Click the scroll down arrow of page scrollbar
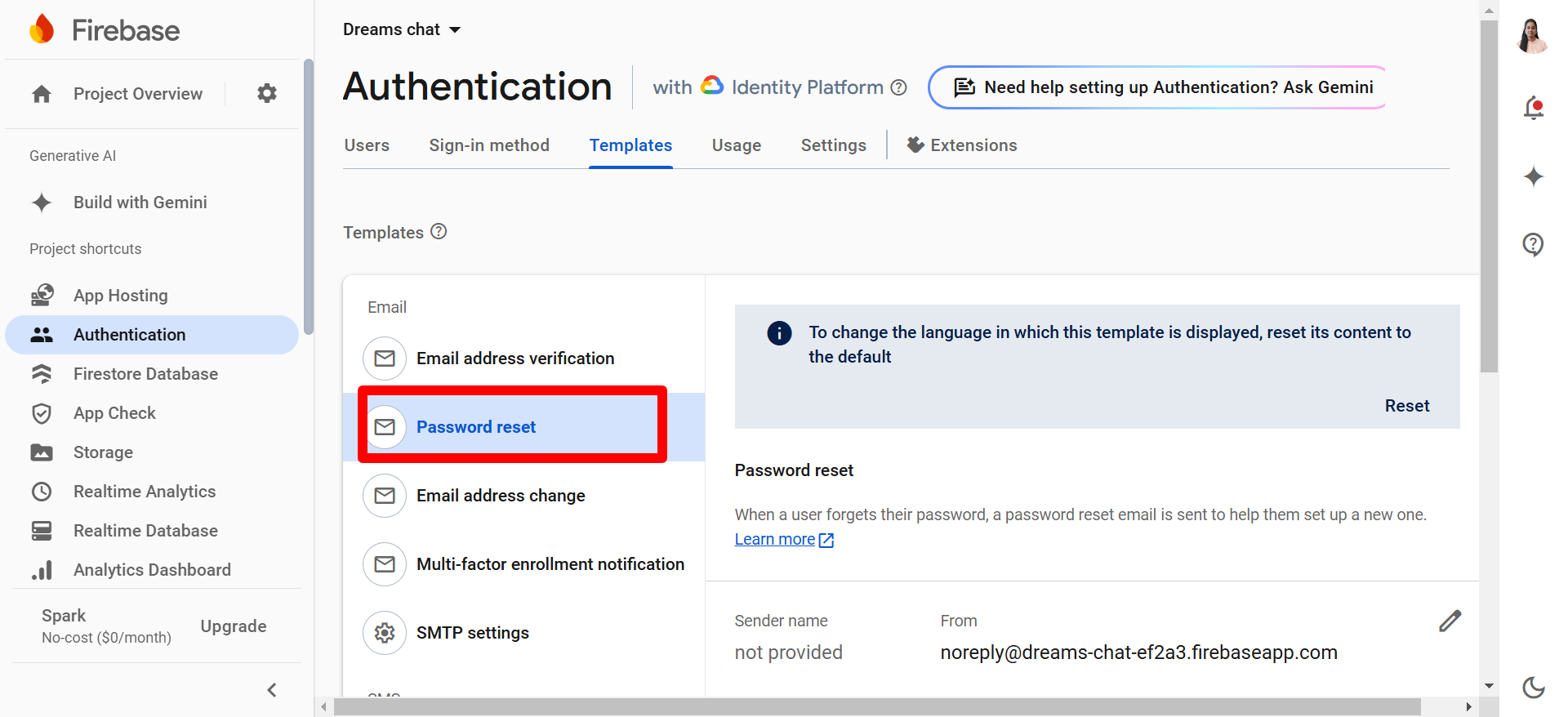 click(1489, 686)
